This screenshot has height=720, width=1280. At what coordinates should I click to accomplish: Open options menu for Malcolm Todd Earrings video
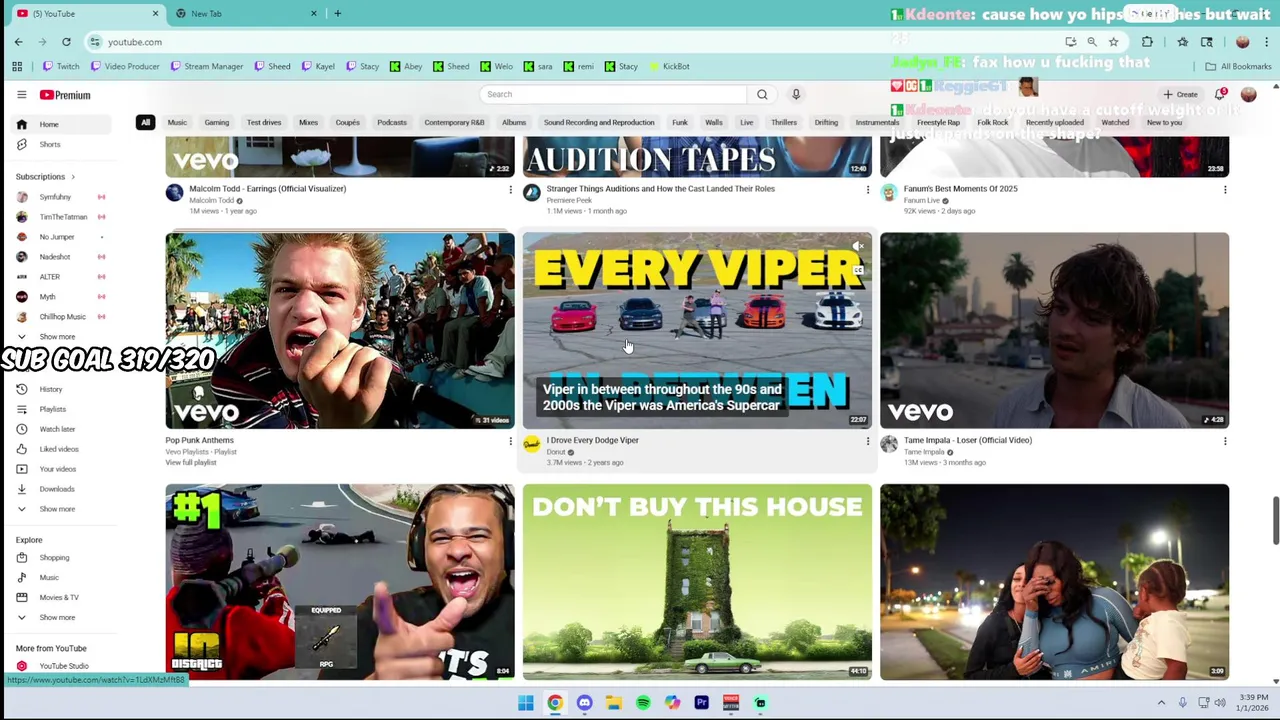tap(510, 189)
